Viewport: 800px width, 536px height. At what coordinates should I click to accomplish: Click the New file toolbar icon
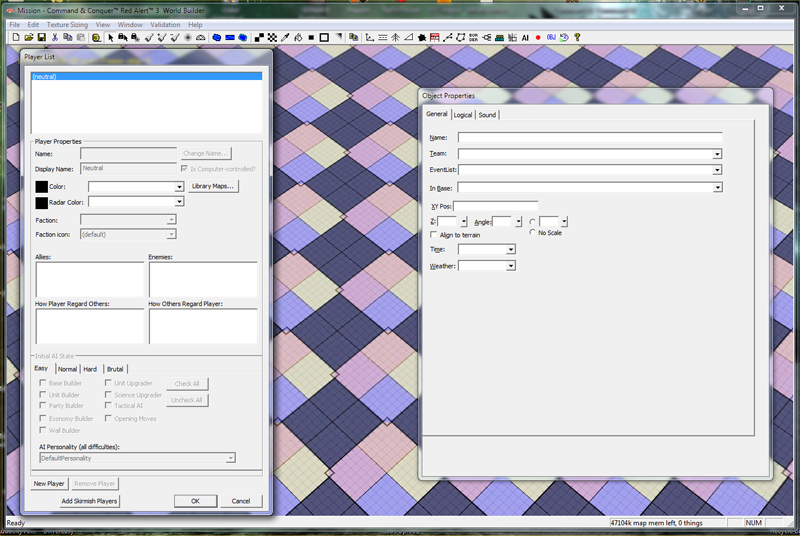[x=16, y=37]
